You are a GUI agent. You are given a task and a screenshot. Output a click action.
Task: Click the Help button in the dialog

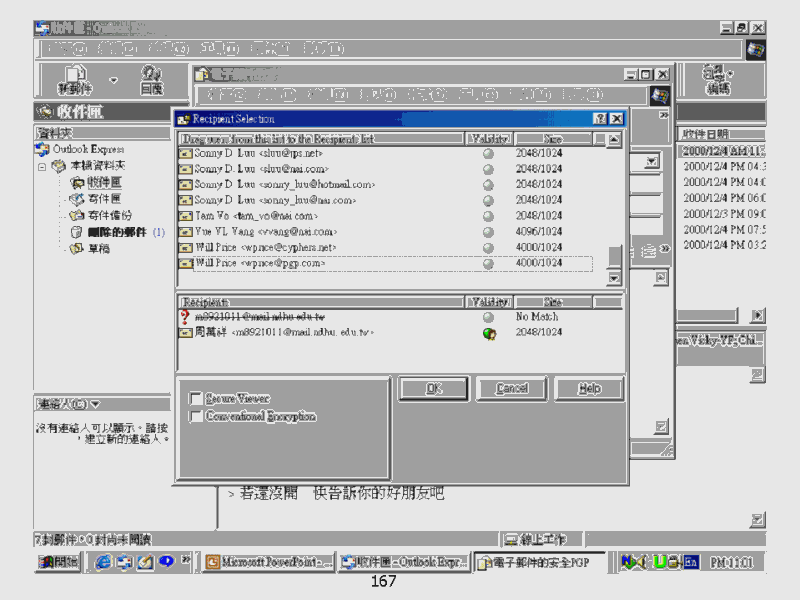pos(589,388)
